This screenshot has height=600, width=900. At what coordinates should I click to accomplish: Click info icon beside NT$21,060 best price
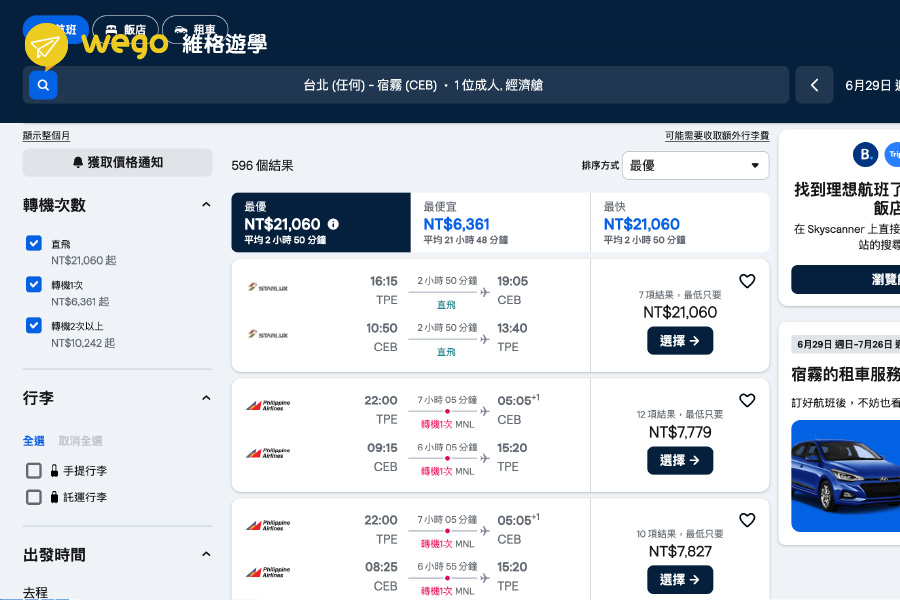coord(333,224)
